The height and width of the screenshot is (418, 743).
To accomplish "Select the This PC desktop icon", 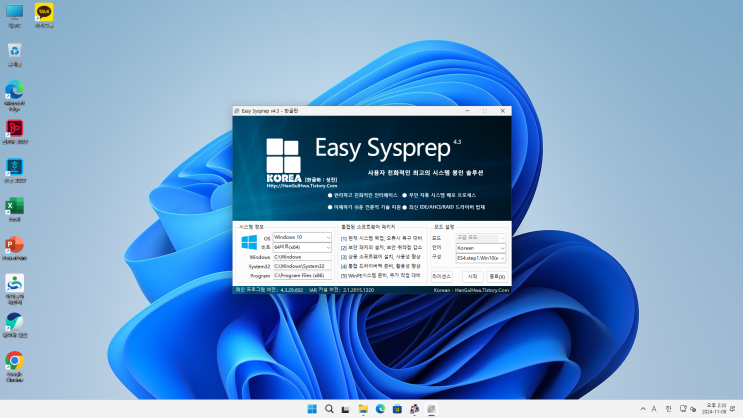I will [x=15, y=16].
